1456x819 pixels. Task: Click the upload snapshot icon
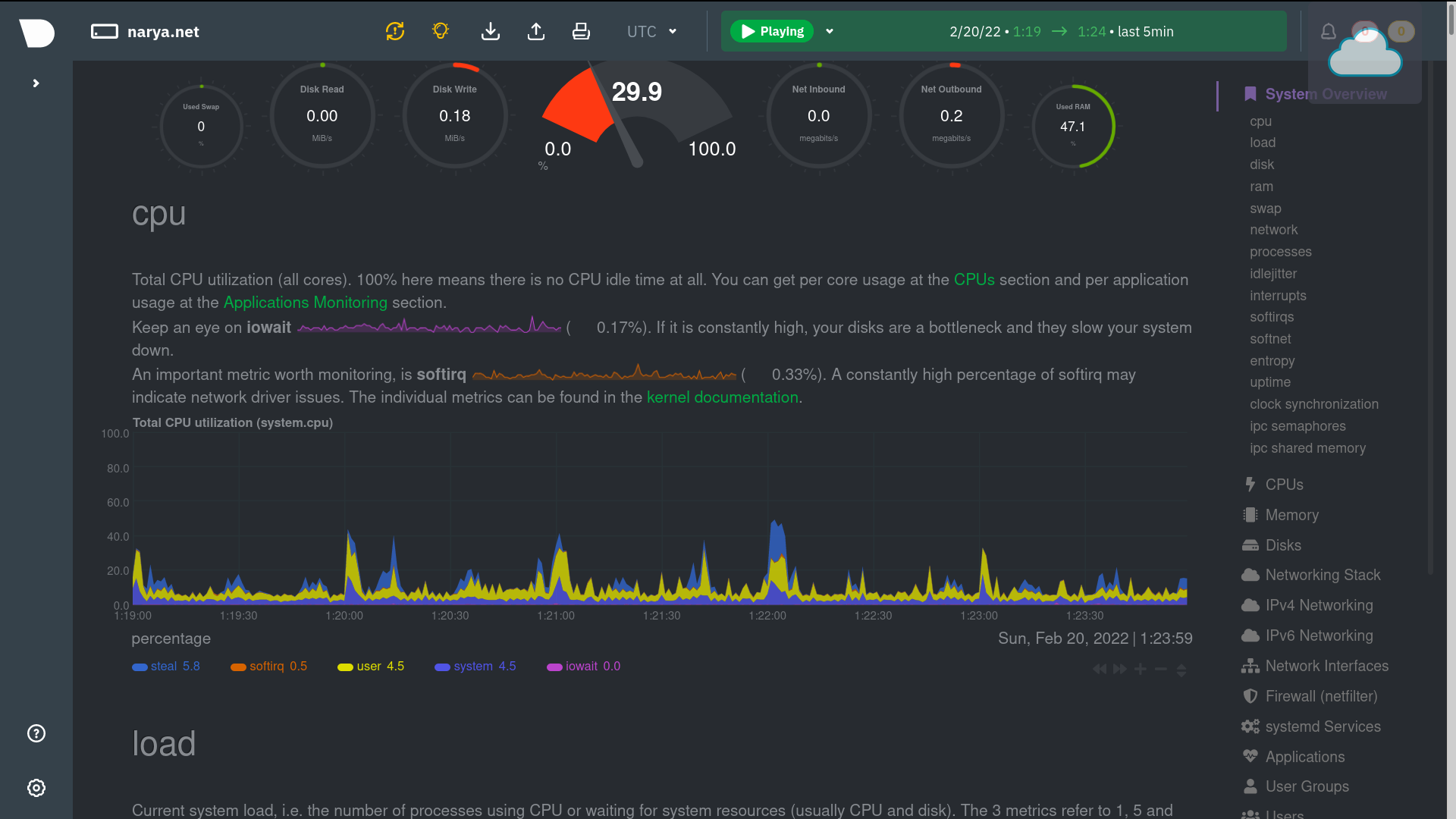(536, 31)
